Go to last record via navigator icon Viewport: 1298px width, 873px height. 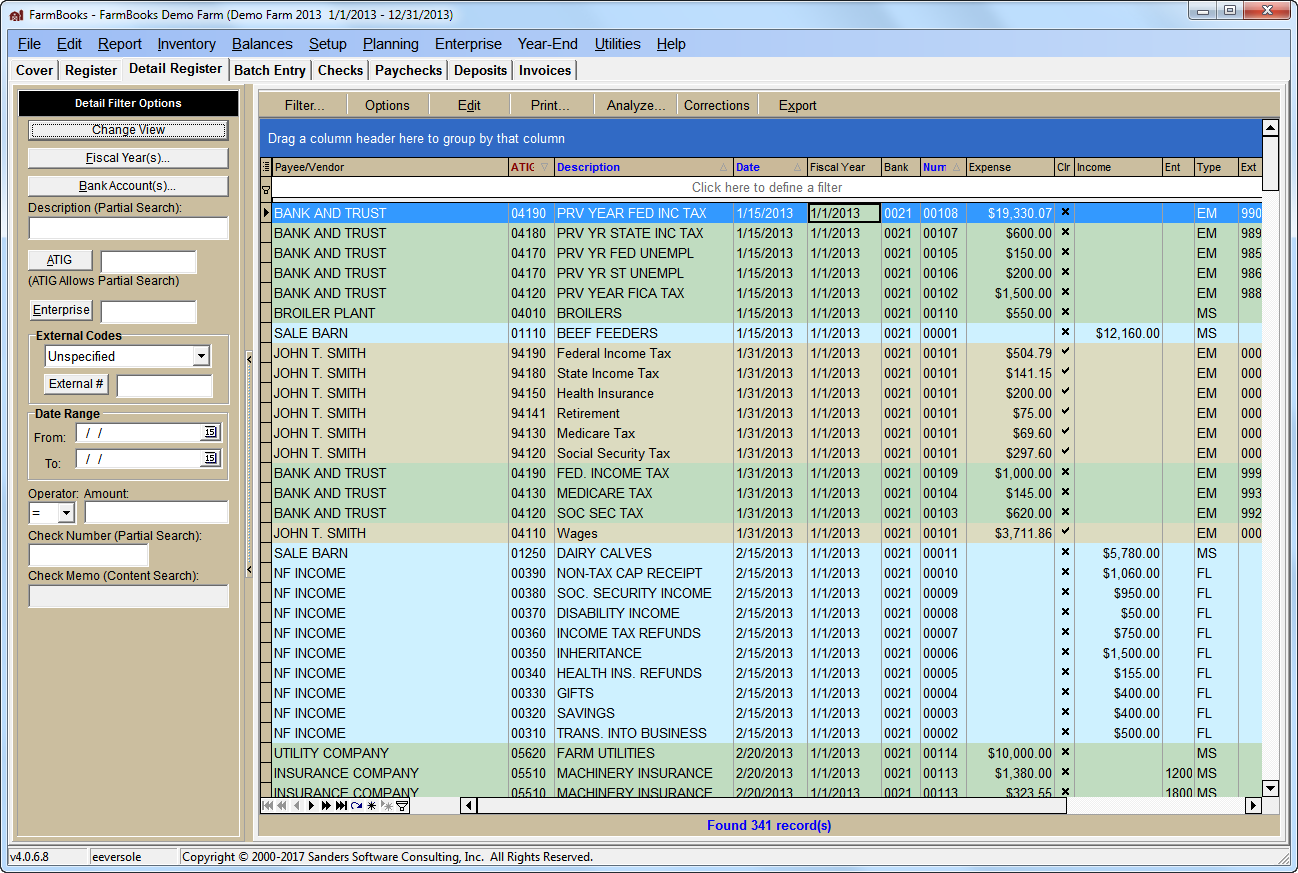(x=339, y=805)
